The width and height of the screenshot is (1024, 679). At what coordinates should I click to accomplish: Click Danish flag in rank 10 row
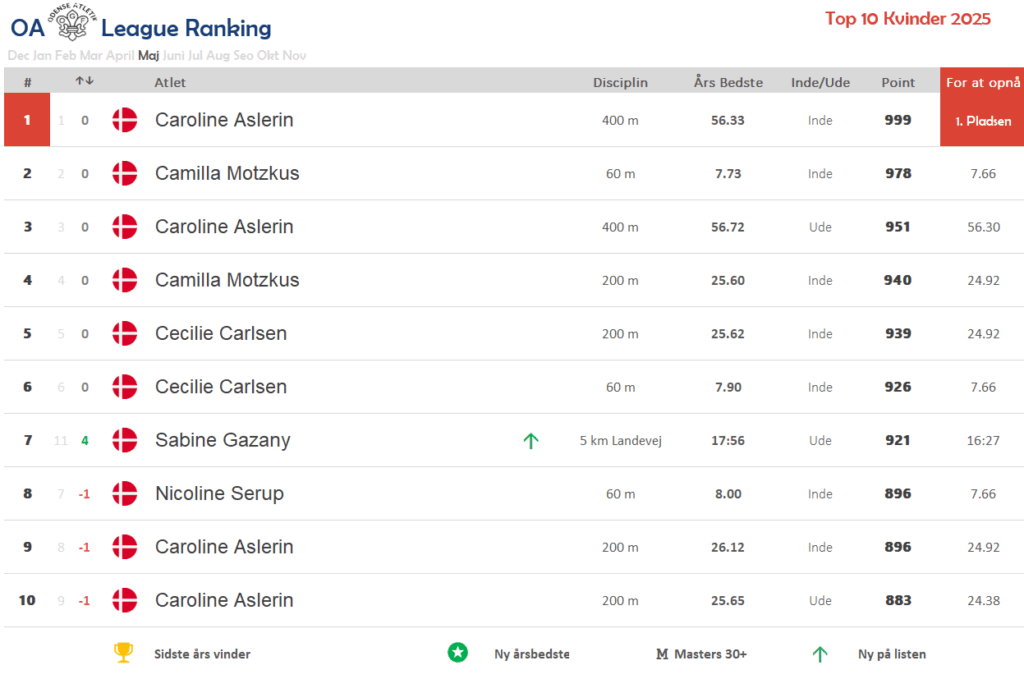pyautogui.click(x=125, y=600)
